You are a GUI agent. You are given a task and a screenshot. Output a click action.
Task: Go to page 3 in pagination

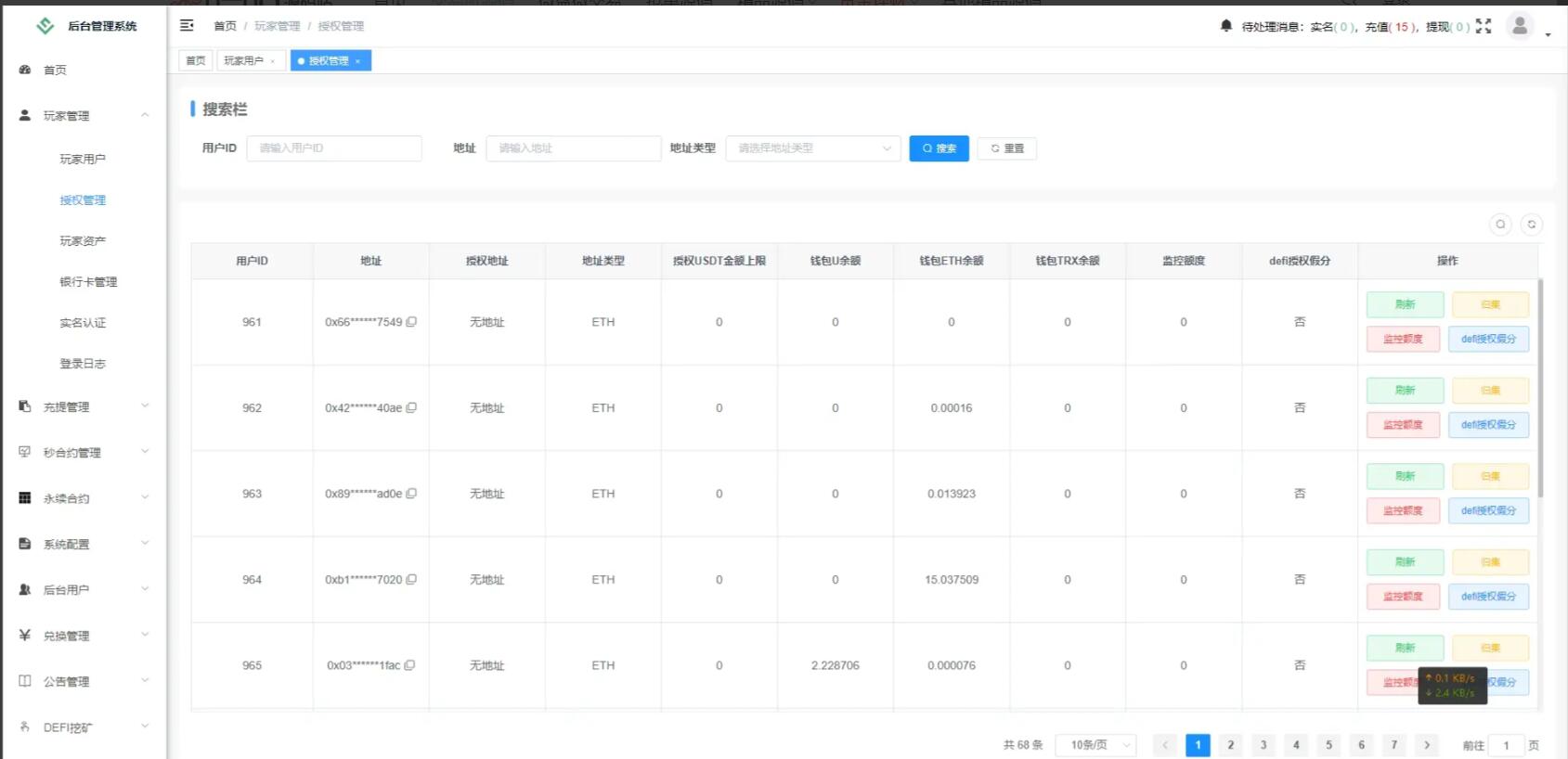(1263, 745)
